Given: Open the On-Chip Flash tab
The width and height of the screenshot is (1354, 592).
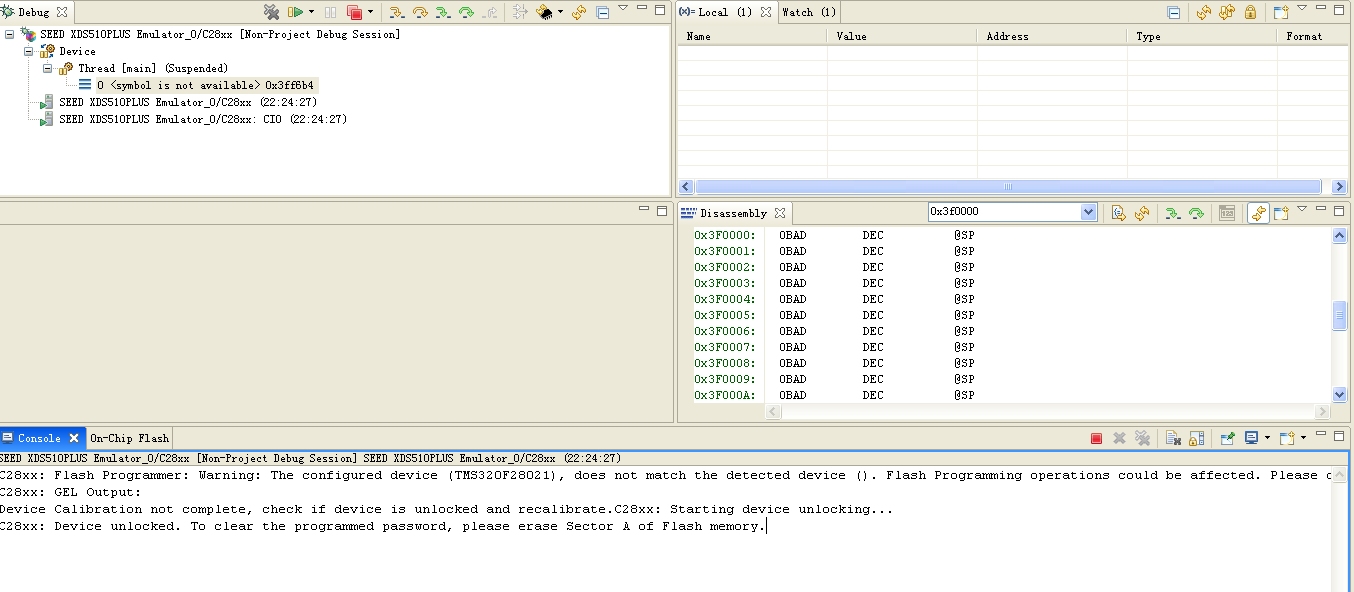Looking at the screenshot, I should 129,438.
